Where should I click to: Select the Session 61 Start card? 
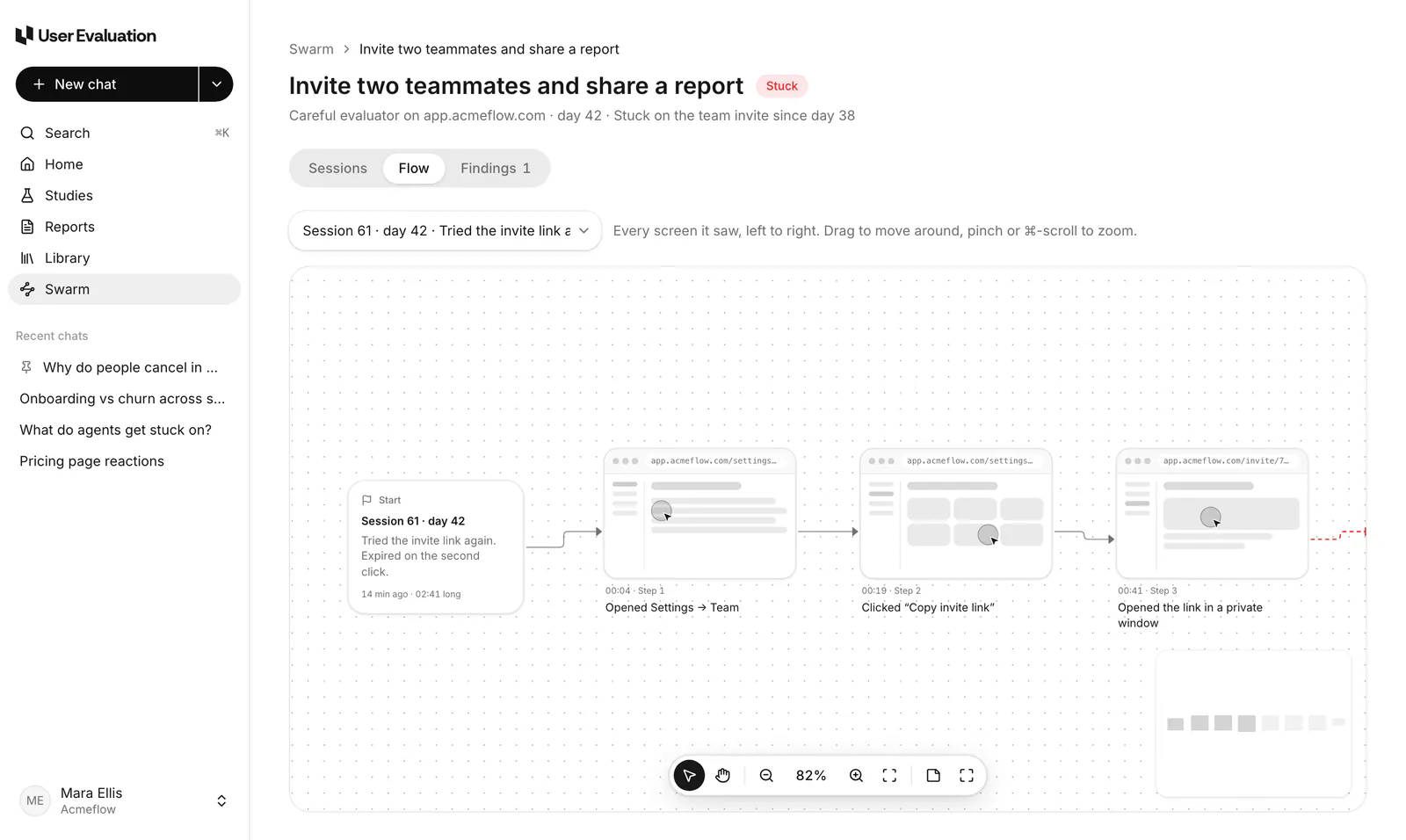pyautogui.click(x=436, y=547)
